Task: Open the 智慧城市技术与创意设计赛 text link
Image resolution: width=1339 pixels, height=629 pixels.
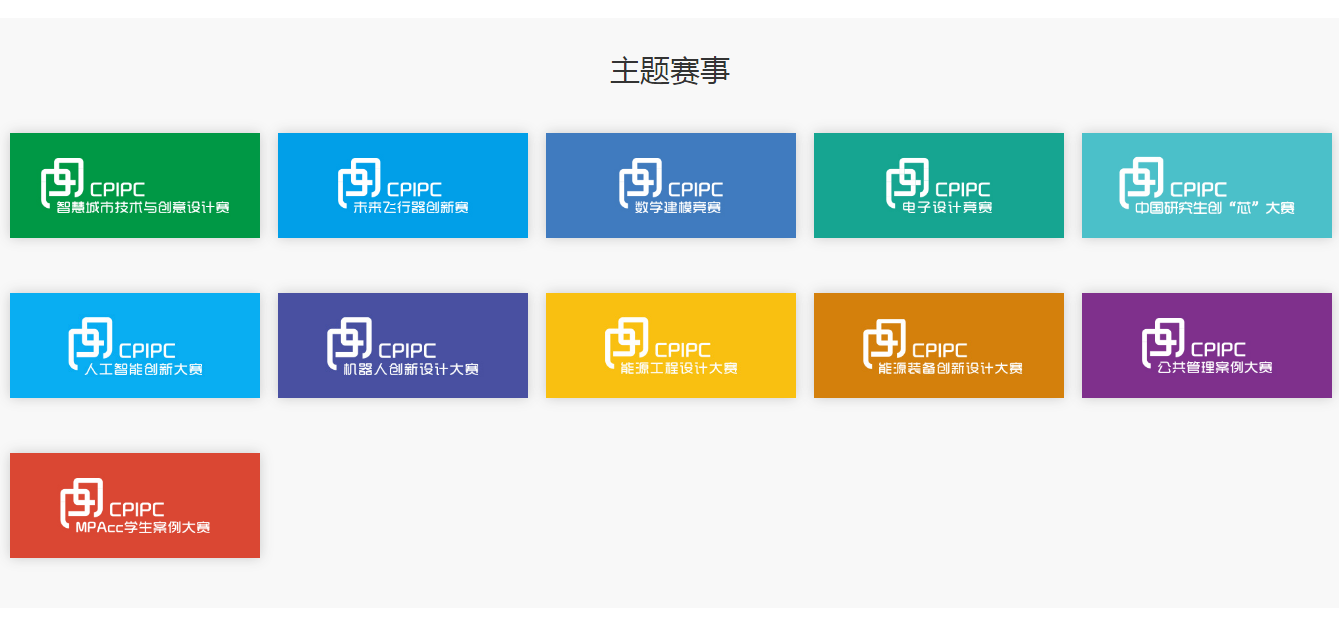Action: 143,208
